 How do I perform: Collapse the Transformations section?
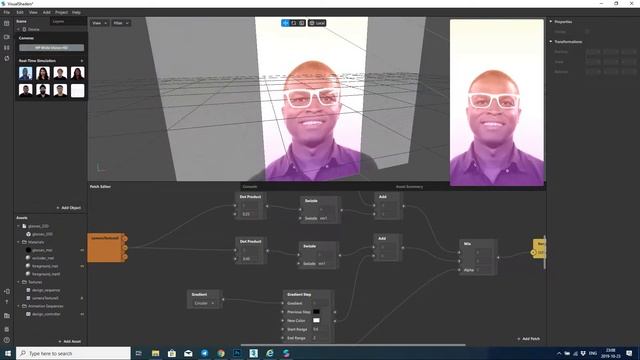551,42
